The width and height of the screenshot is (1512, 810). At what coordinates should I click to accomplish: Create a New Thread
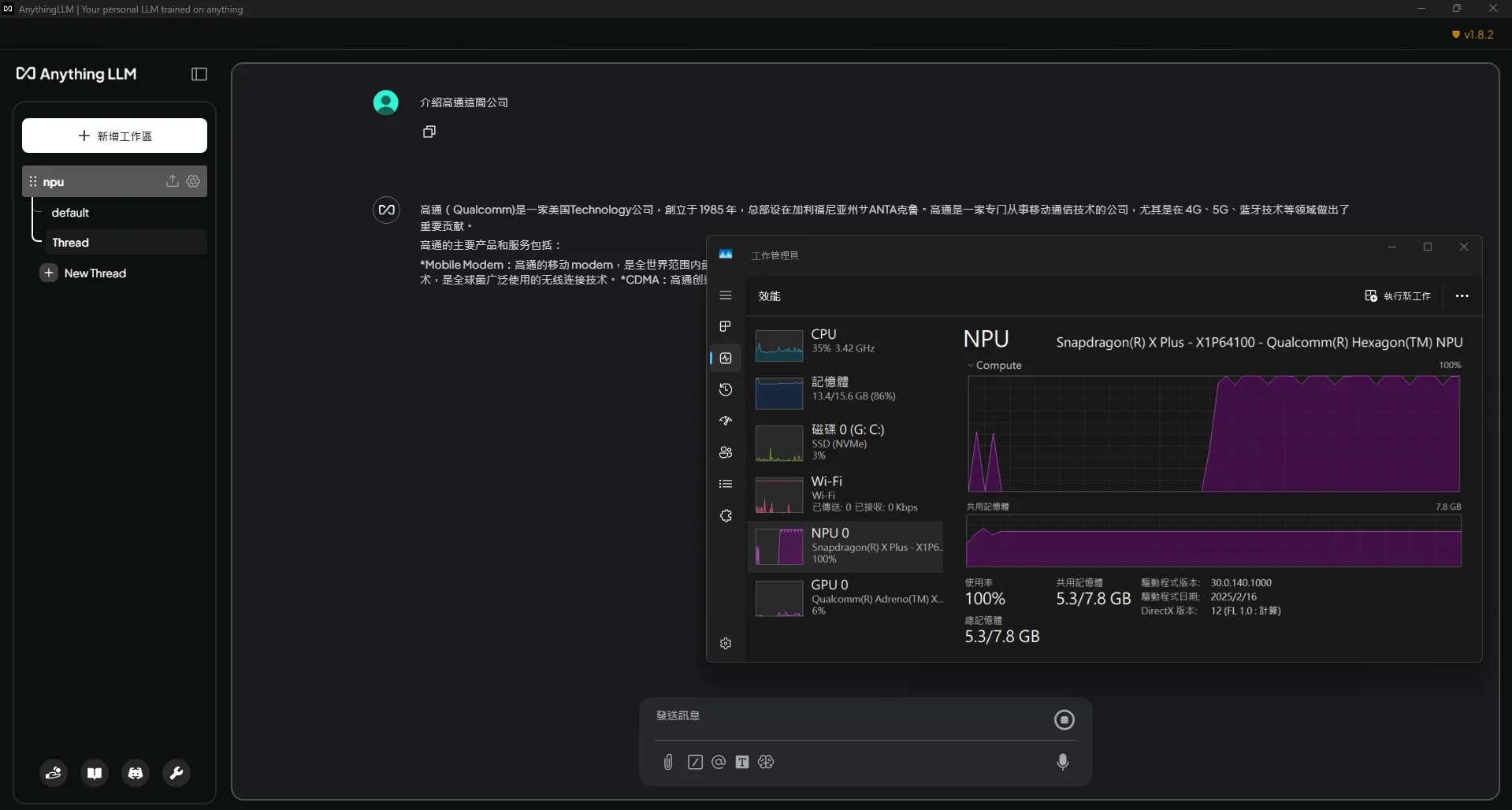click(x=84, y=273)
